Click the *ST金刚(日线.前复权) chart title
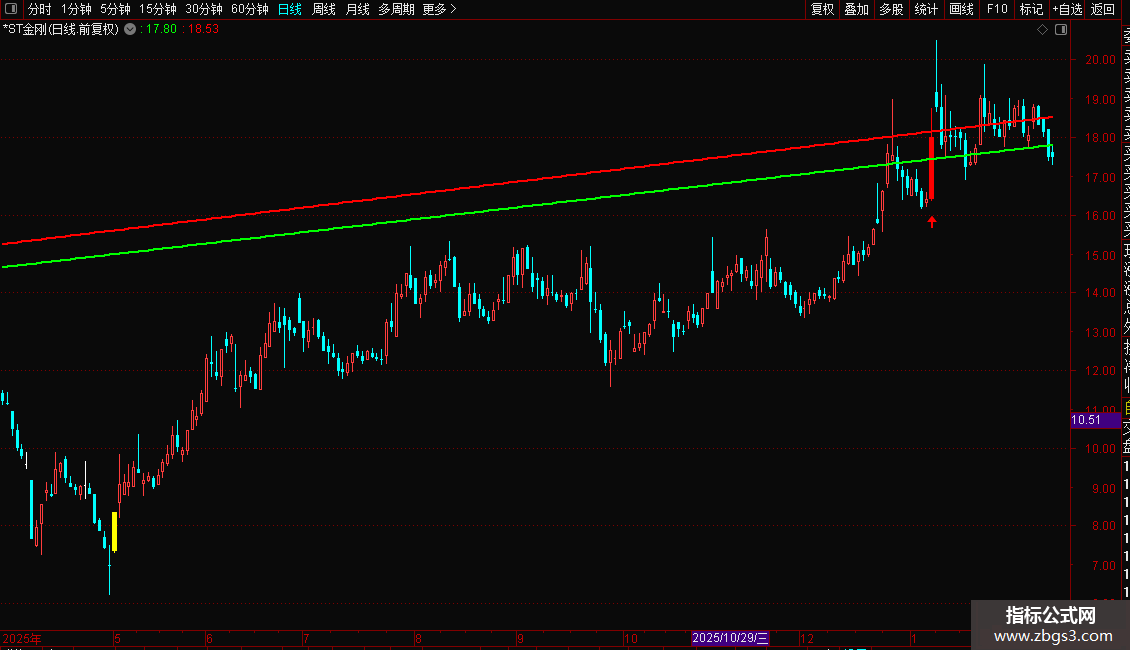The width and height of the screenshot is (1130, 650). [x=61, y=30]
